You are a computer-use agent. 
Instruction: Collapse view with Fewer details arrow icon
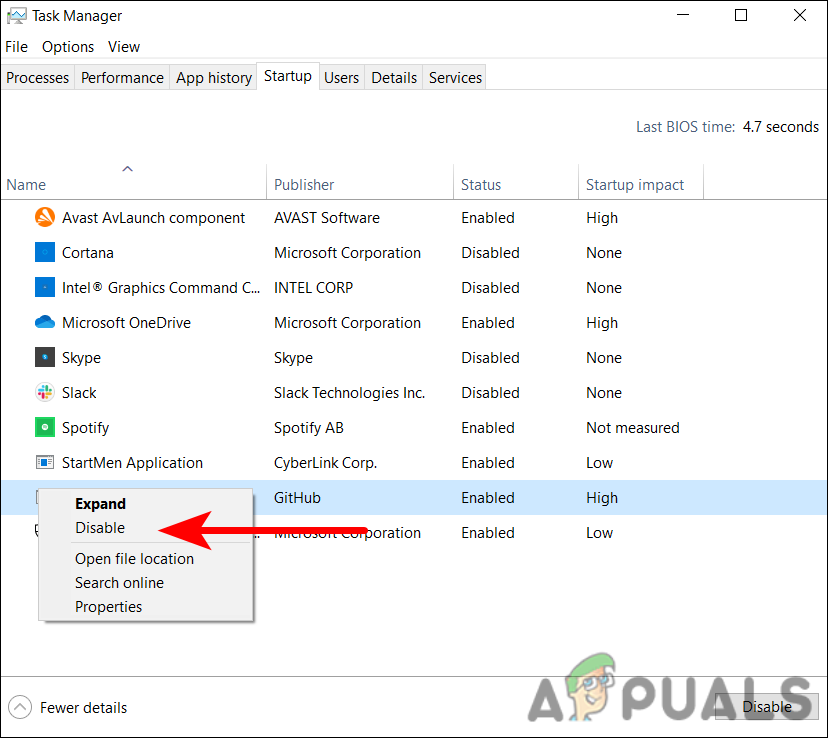coord(20,707)
